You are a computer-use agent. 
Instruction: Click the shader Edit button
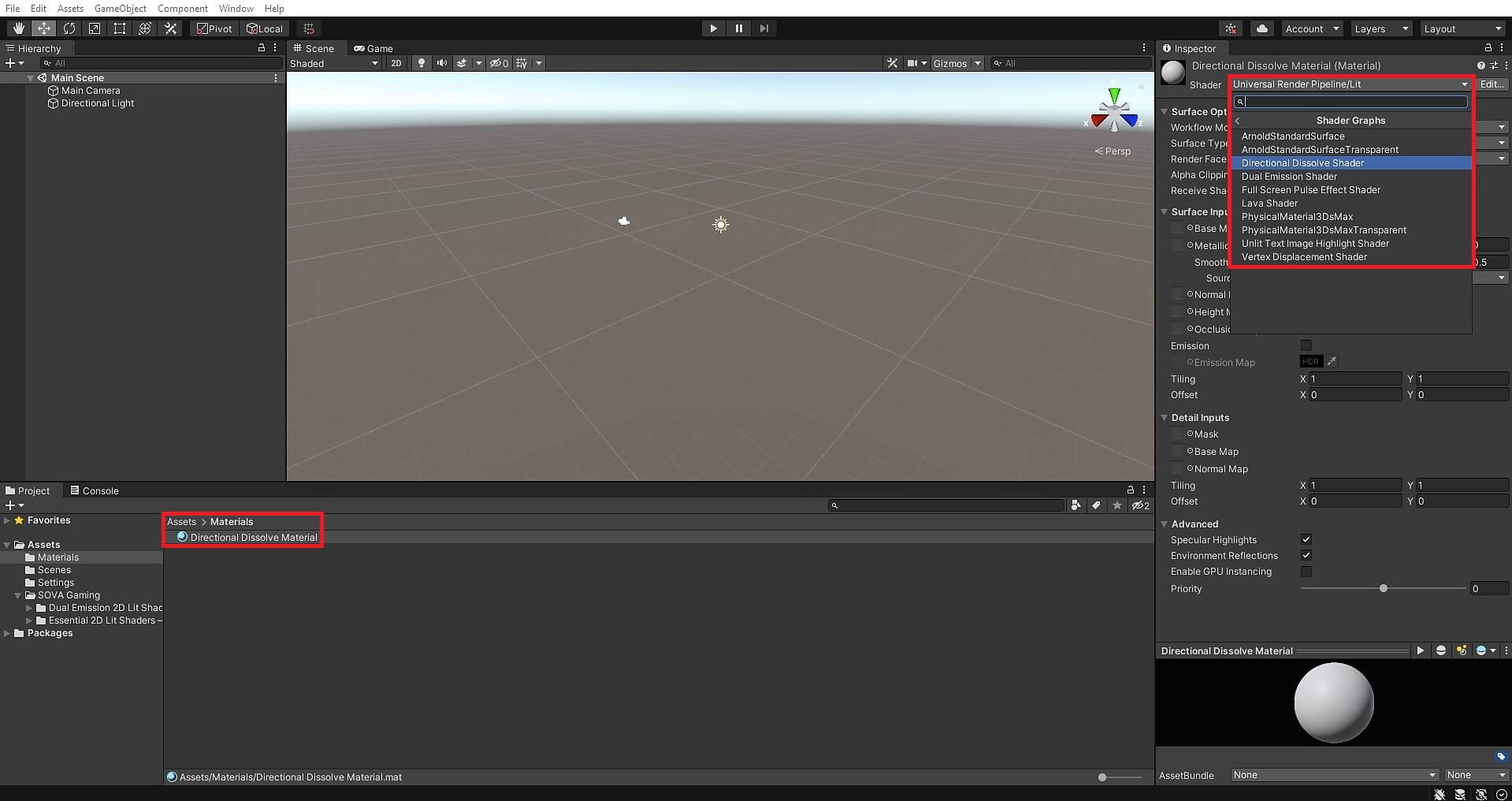click(1492, 84)
